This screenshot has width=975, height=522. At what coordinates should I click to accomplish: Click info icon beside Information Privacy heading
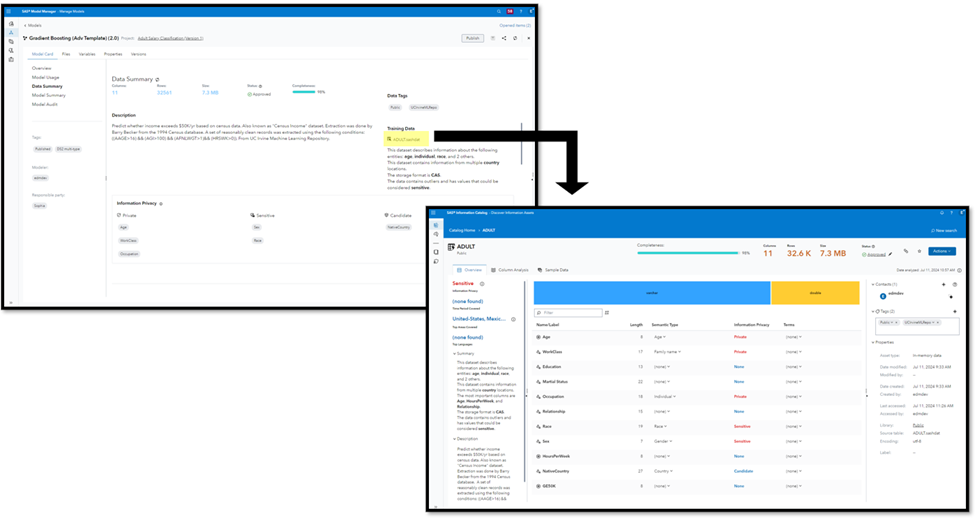[x=161, y=203]
